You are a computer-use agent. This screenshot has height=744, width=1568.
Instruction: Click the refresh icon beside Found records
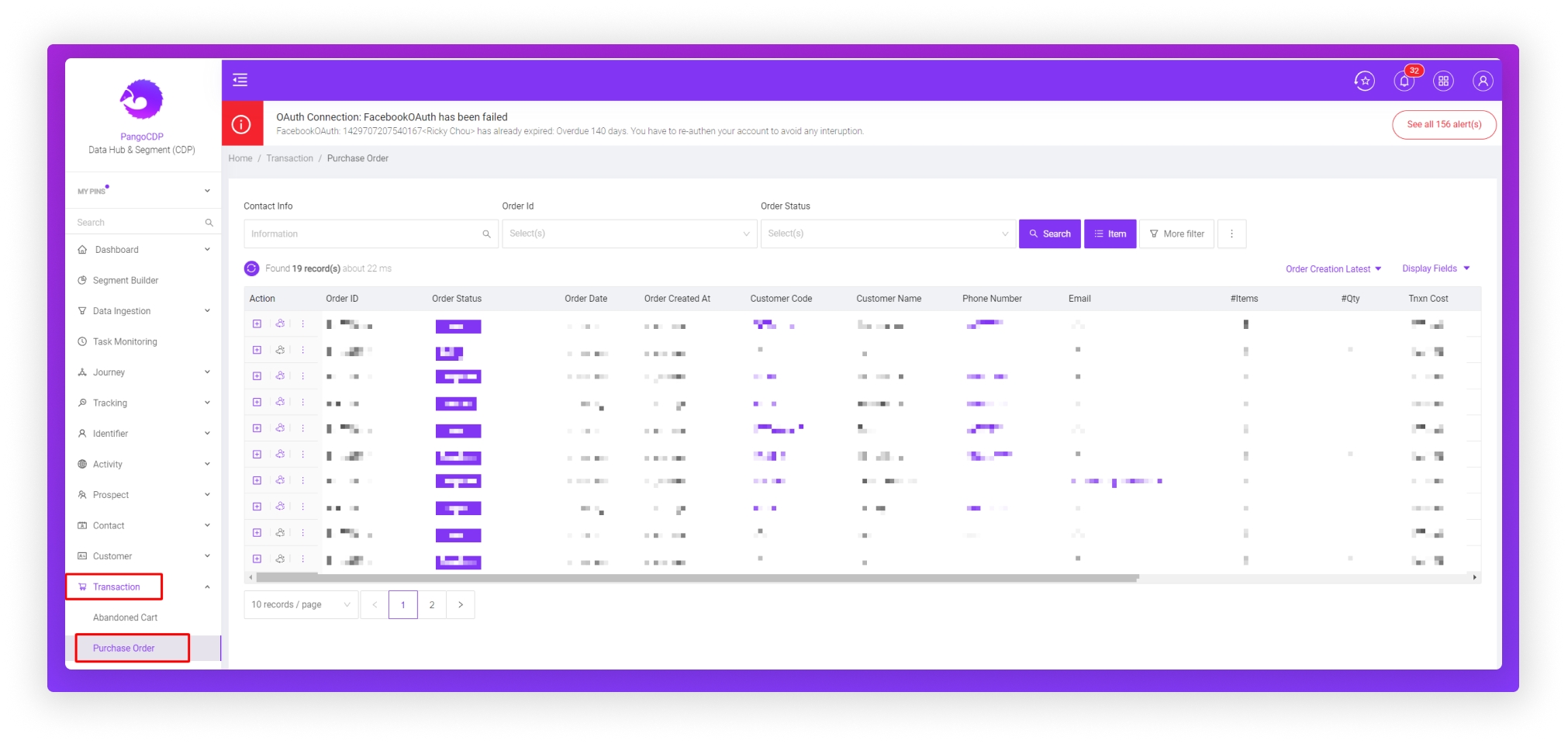coord(251,268)
